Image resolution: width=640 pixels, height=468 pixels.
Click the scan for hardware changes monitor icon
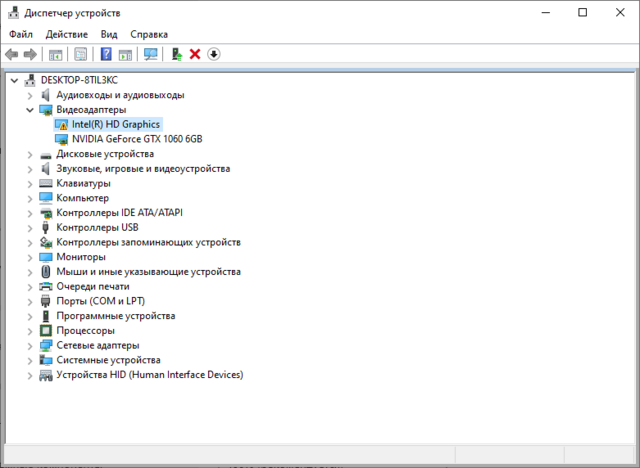(x=151, y=54)
